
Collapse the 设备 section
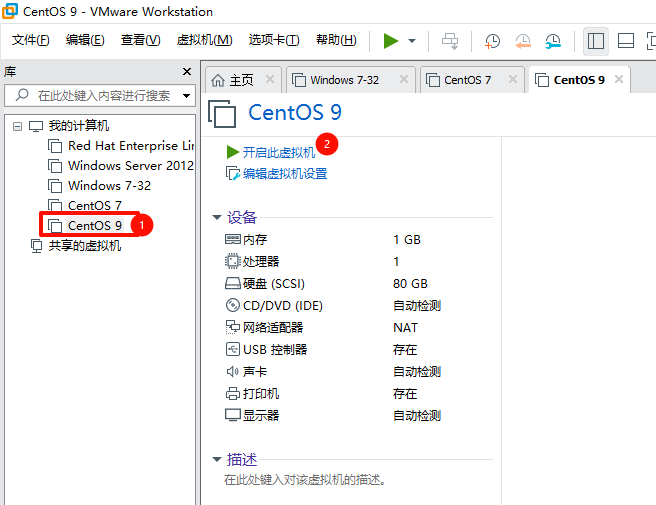[x=217, y=217]
